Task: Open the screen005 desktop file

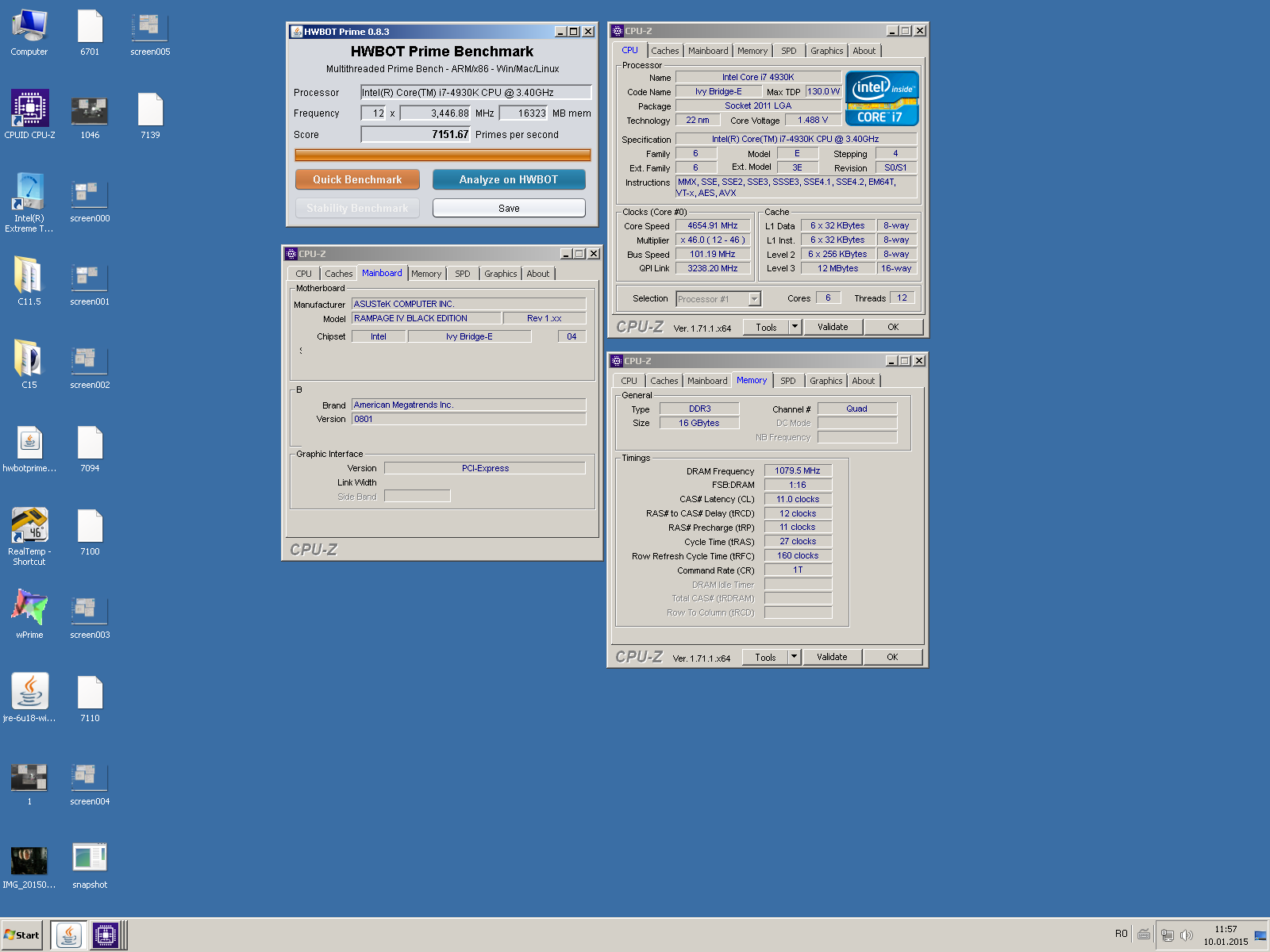Action: (150, 33)
